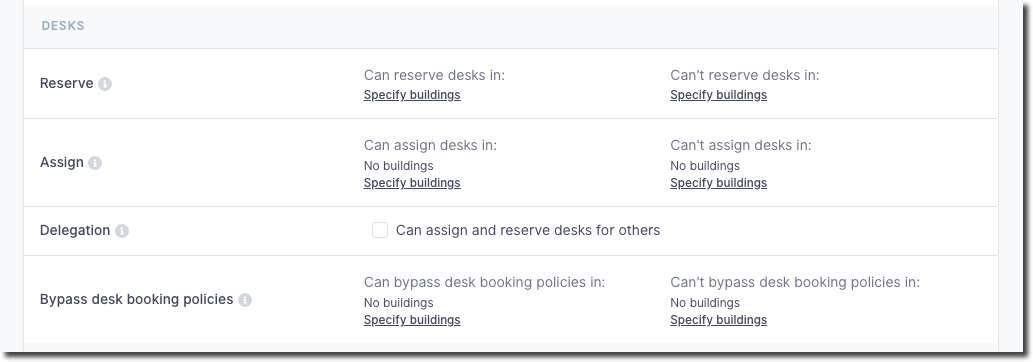This screenshot has height=362, width=1033.
Task: Click Specify buildings under 'Can't assign desks in'
Action: click(718, 183)
